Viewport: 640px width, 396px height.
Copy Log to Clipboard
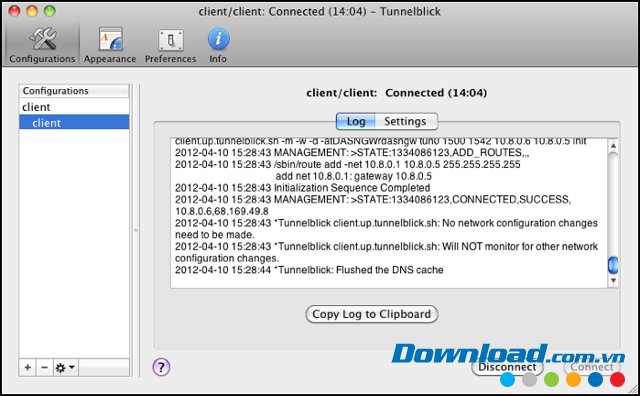(371, 314)
